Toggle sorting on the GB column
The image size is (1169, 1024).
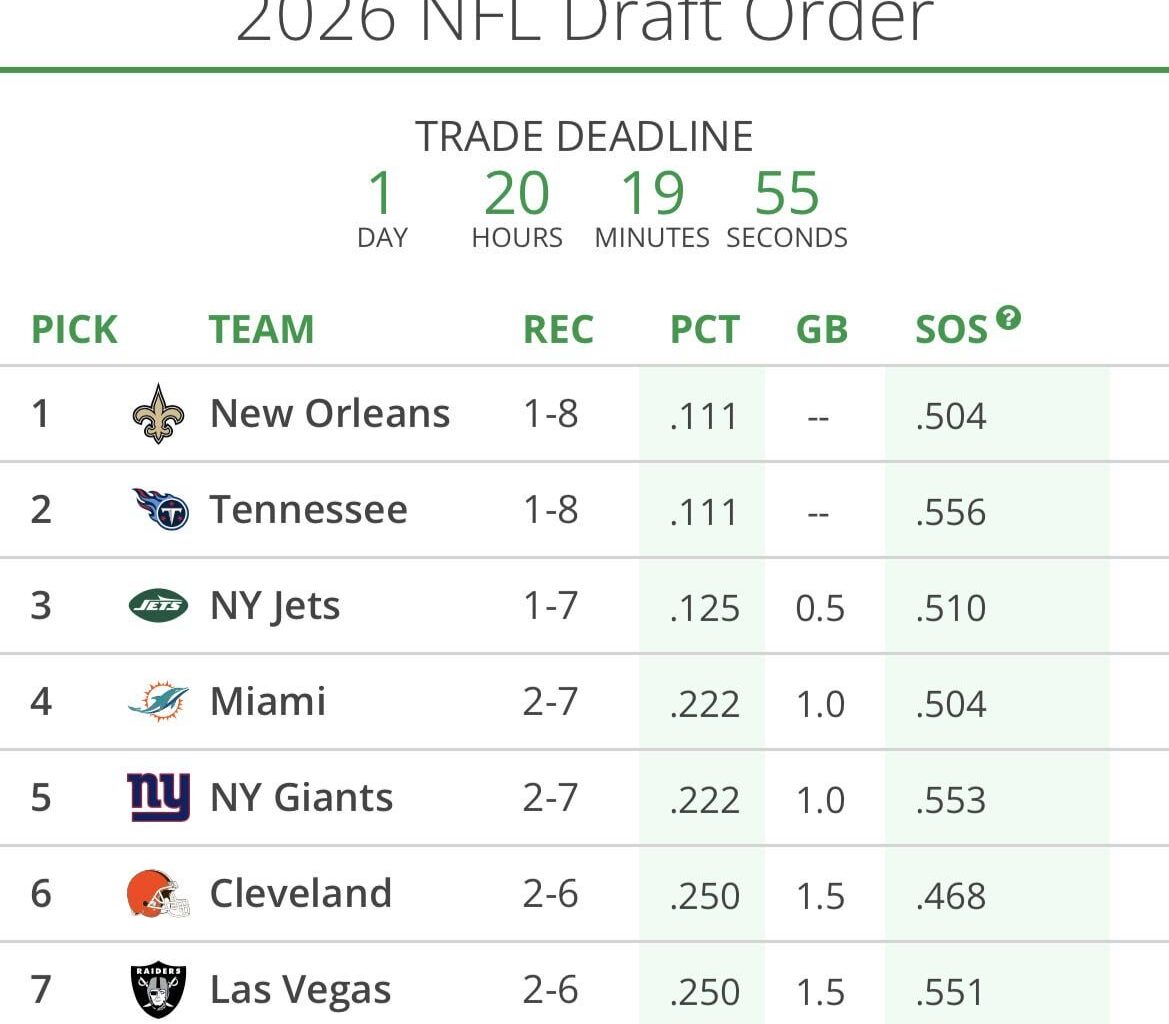click(x=821, y=330)
